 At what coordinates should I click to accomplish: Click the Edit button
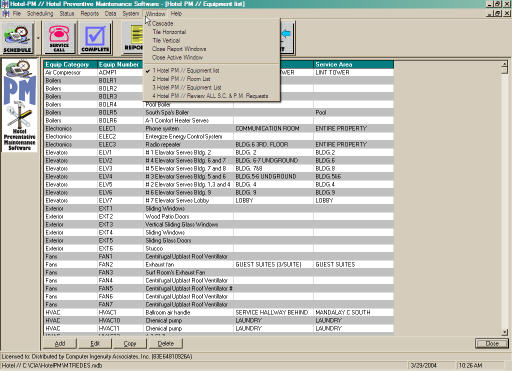click(x=95, y=343)
